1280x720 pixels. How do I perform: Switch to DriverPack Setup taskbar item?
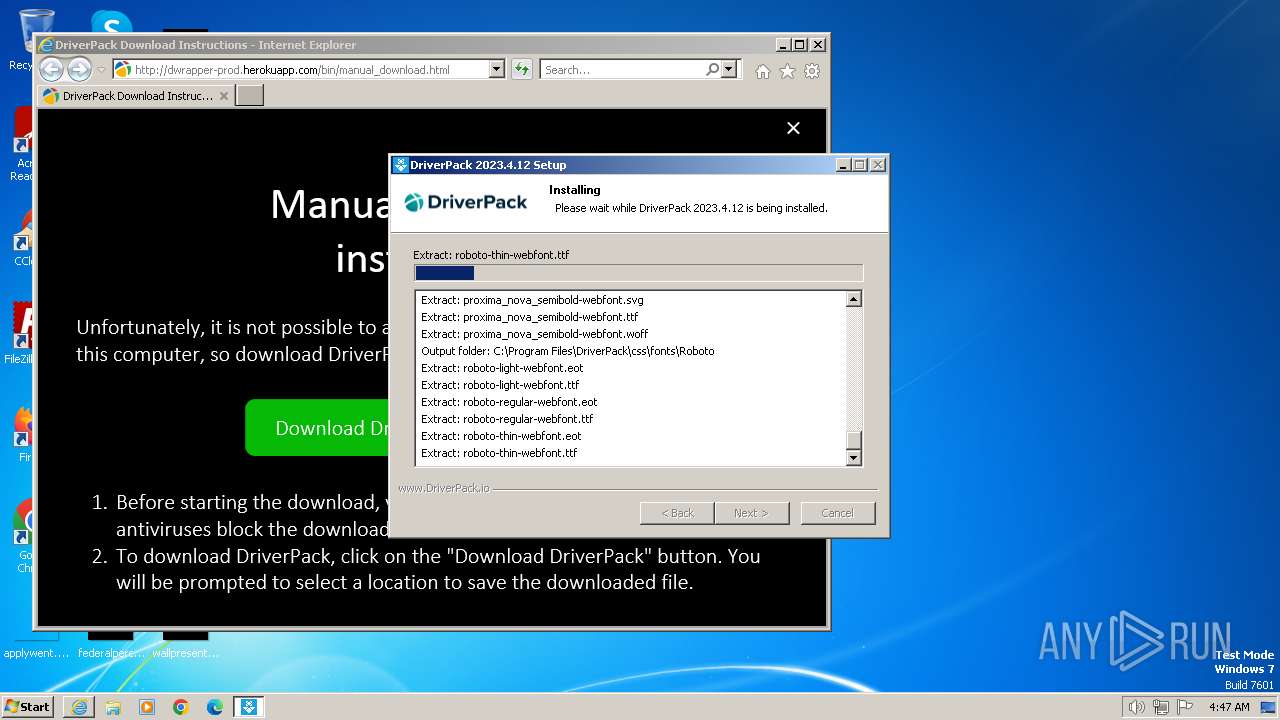tap(249, 707)
